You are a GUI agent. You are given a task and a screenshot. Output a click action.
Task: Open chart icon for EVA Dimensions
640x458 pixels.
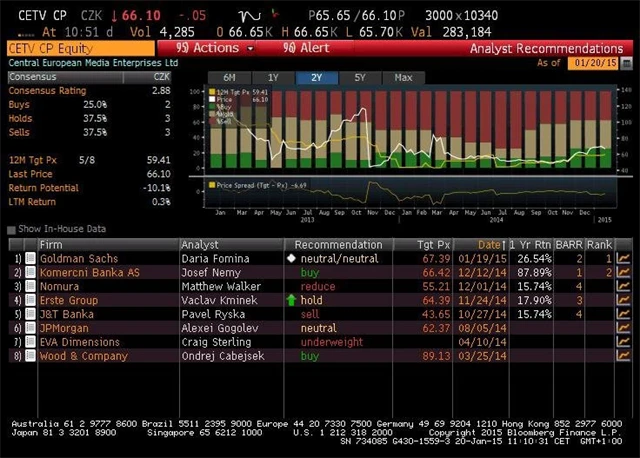(x=624, y=342)
